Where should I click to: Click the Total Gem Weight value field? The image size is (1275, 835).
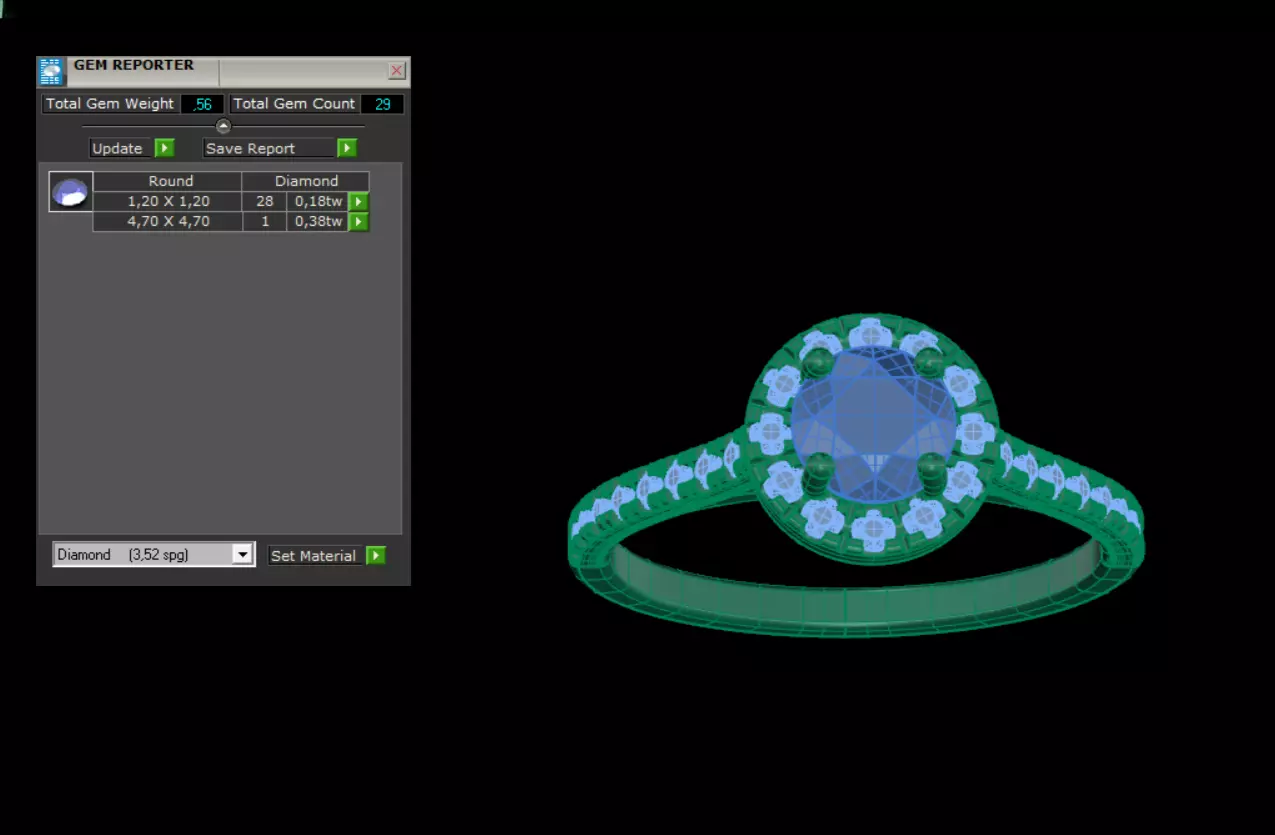tap(203, 104)
